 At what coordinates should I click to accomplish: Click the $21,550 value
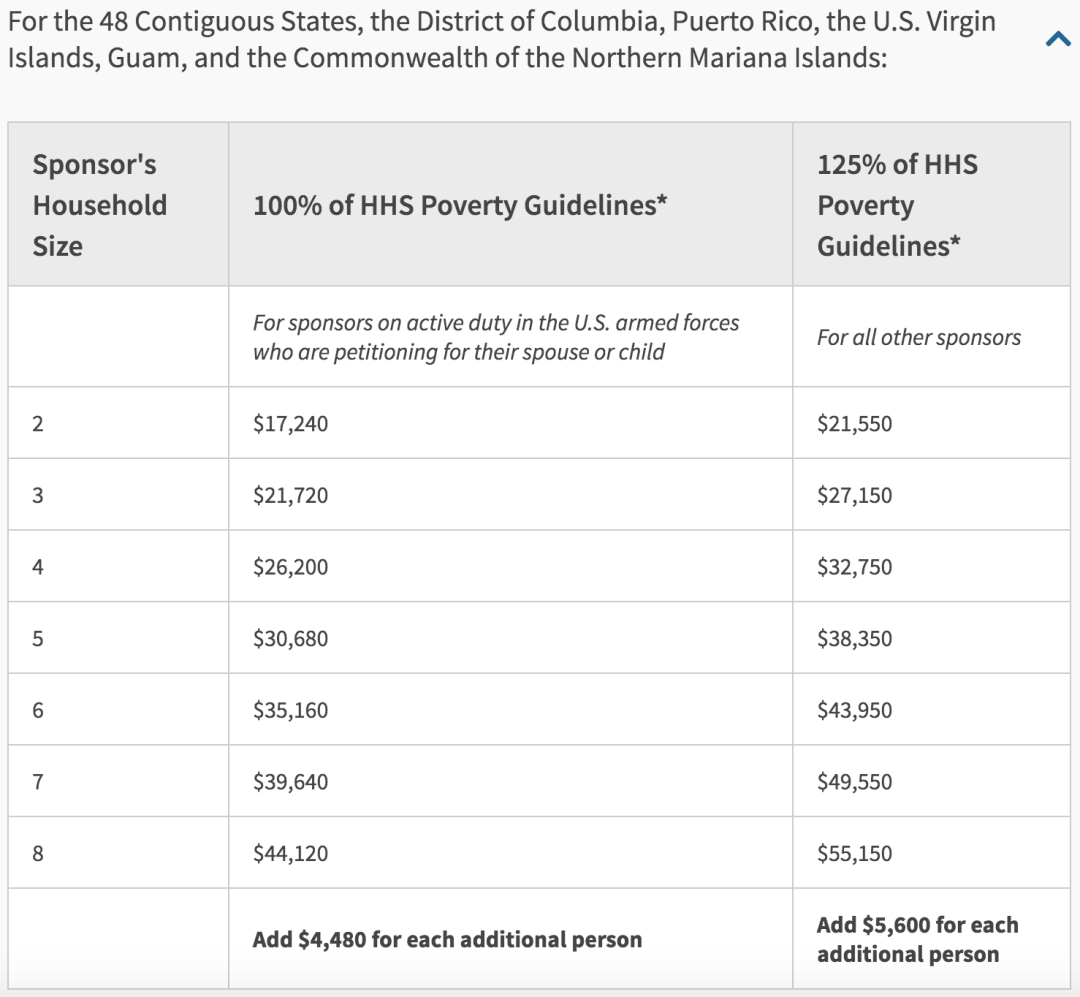tap(854, 424)
